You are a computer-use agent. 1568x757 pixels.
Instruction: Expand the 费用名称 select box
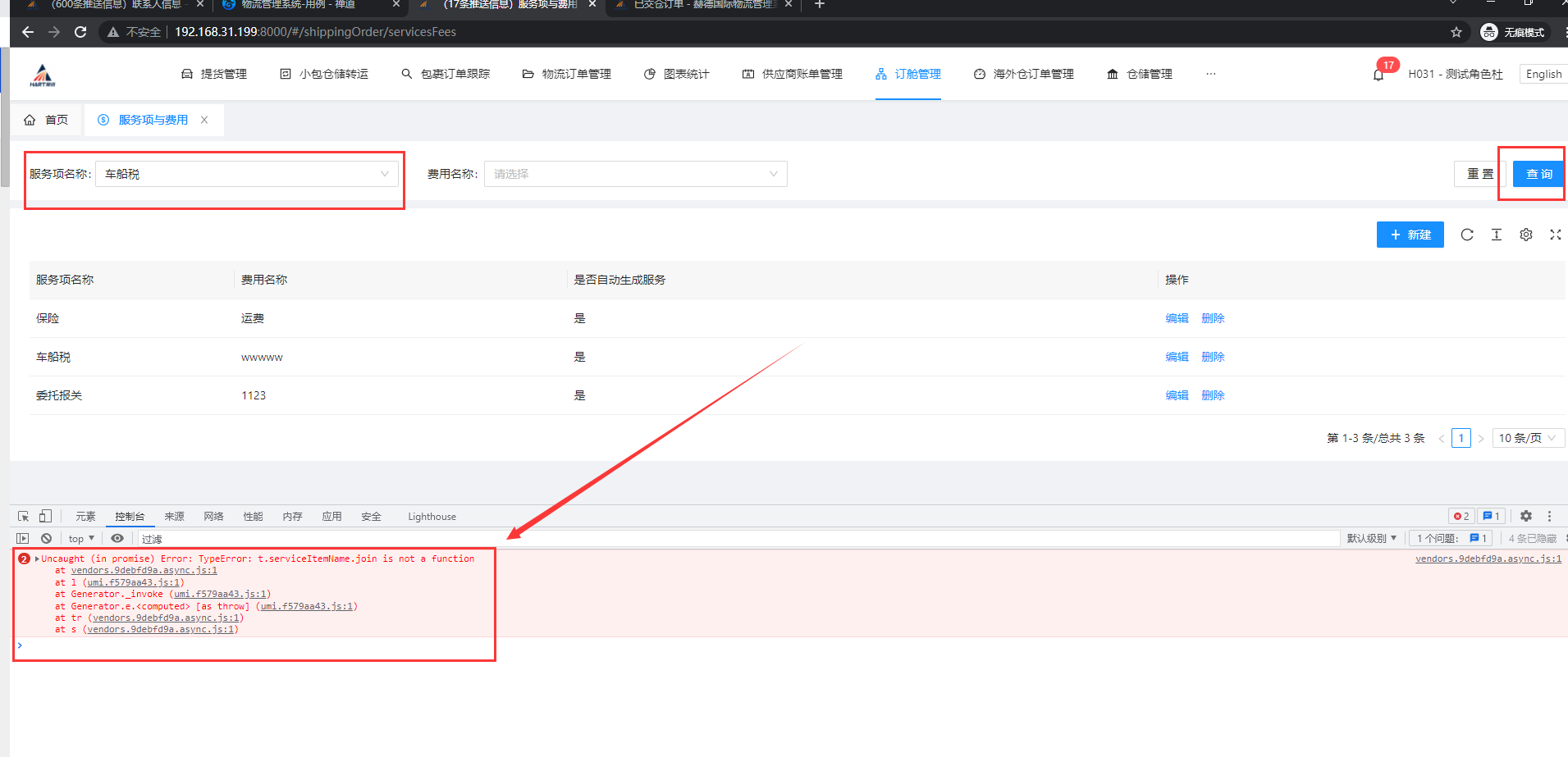tap(635, 174)
